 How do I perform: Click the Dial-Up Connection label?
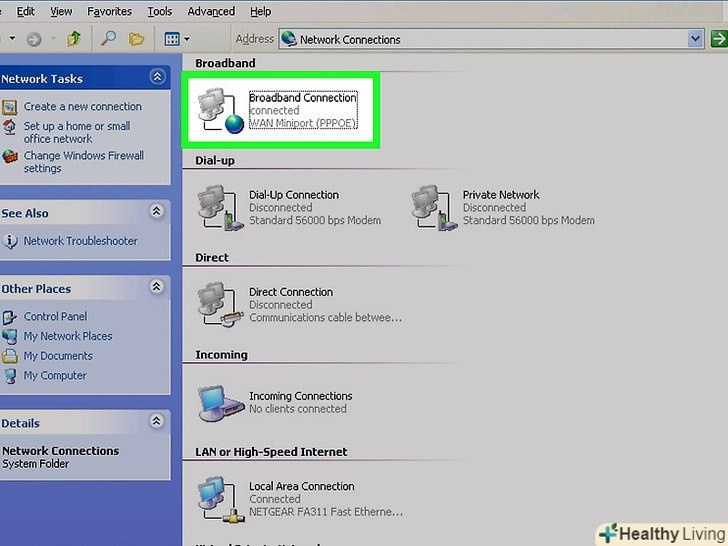click(x=294, y=195)
